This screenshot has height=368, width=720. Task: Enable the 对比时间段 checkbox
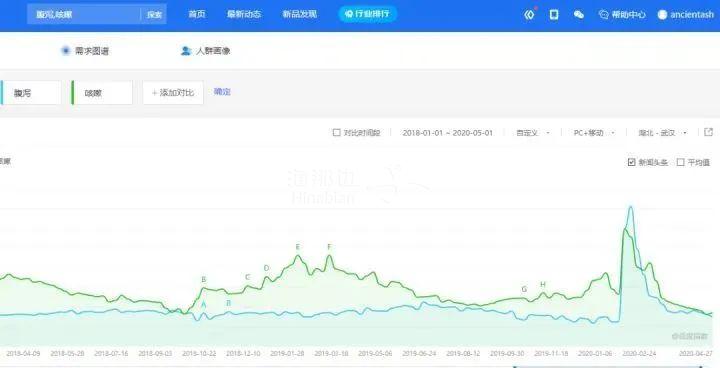tap(337, 132)
